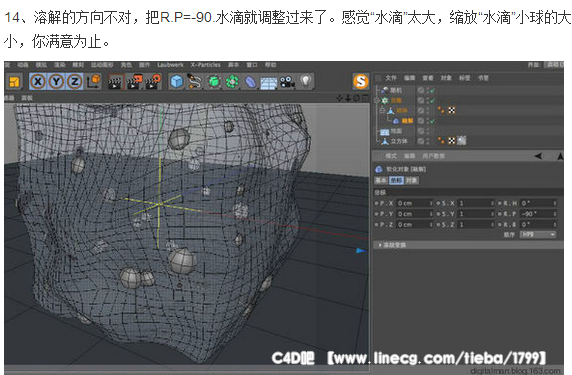Click the blue cube primitive icon

[x=177, y=81]
